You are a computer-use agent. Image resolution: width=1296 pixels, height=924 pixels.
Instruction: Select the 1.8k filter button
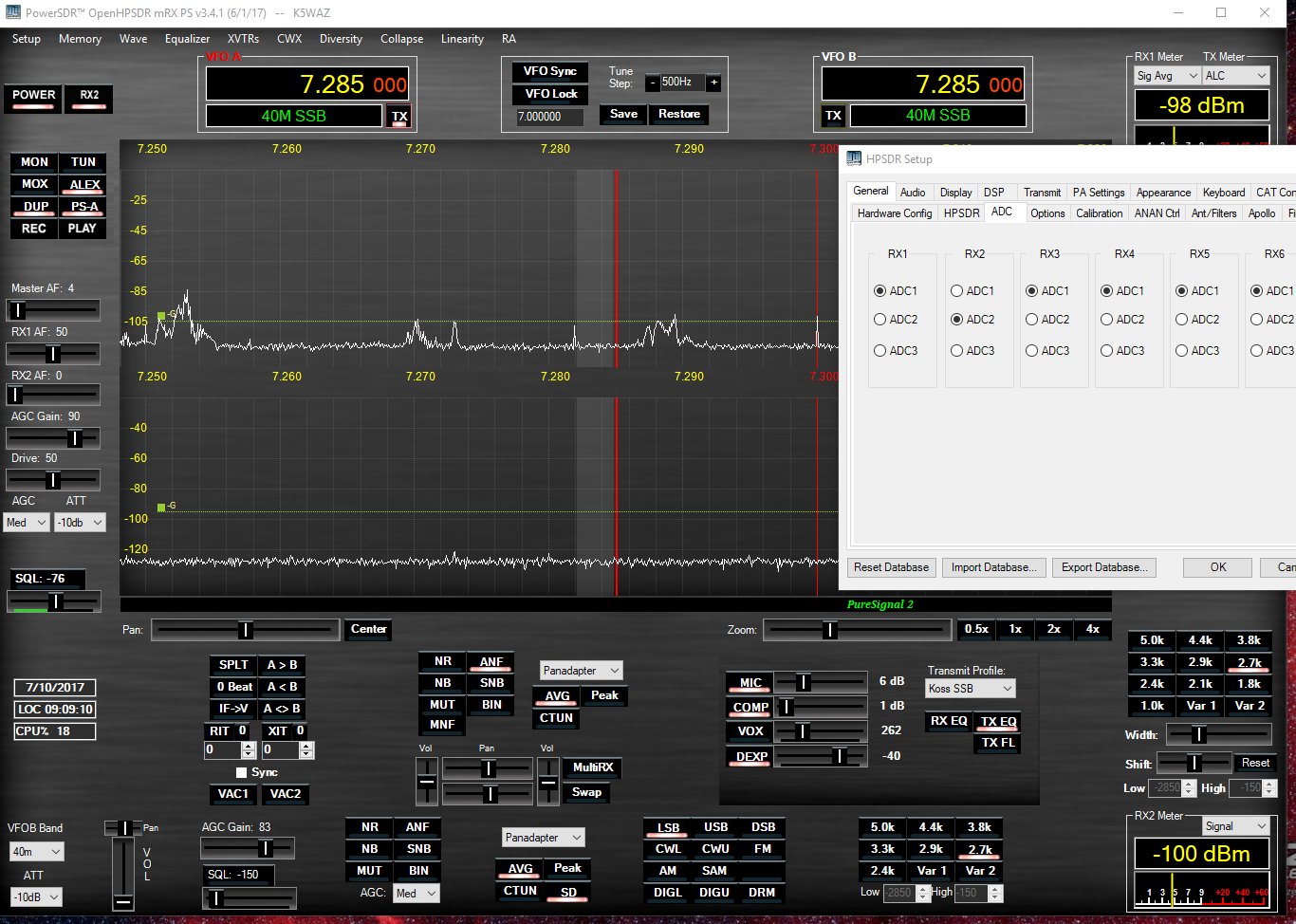point(1249,684)
